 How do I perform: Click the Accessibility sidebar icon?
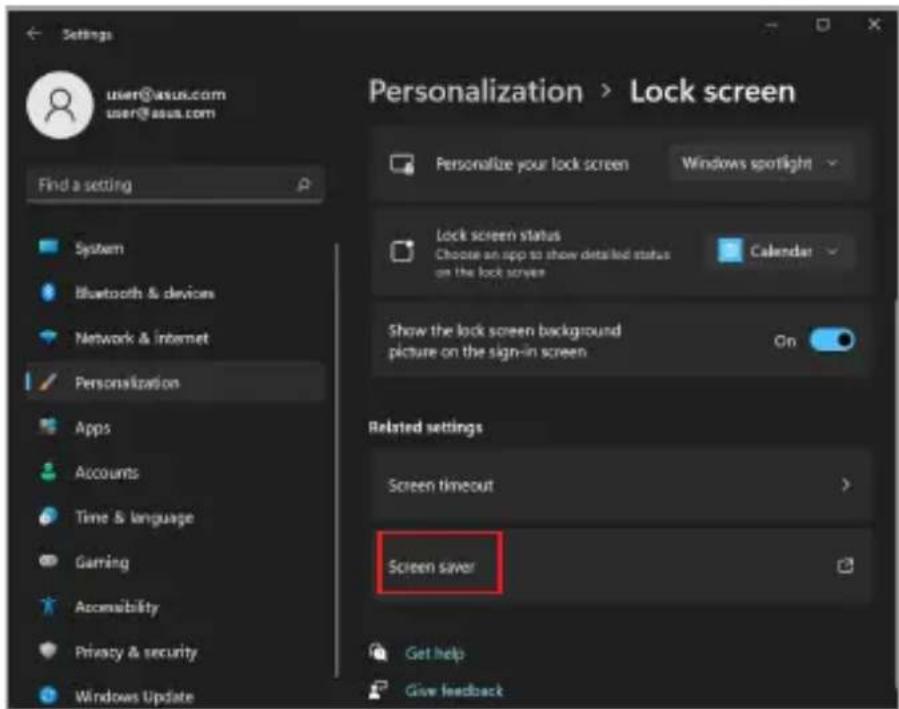49,606
